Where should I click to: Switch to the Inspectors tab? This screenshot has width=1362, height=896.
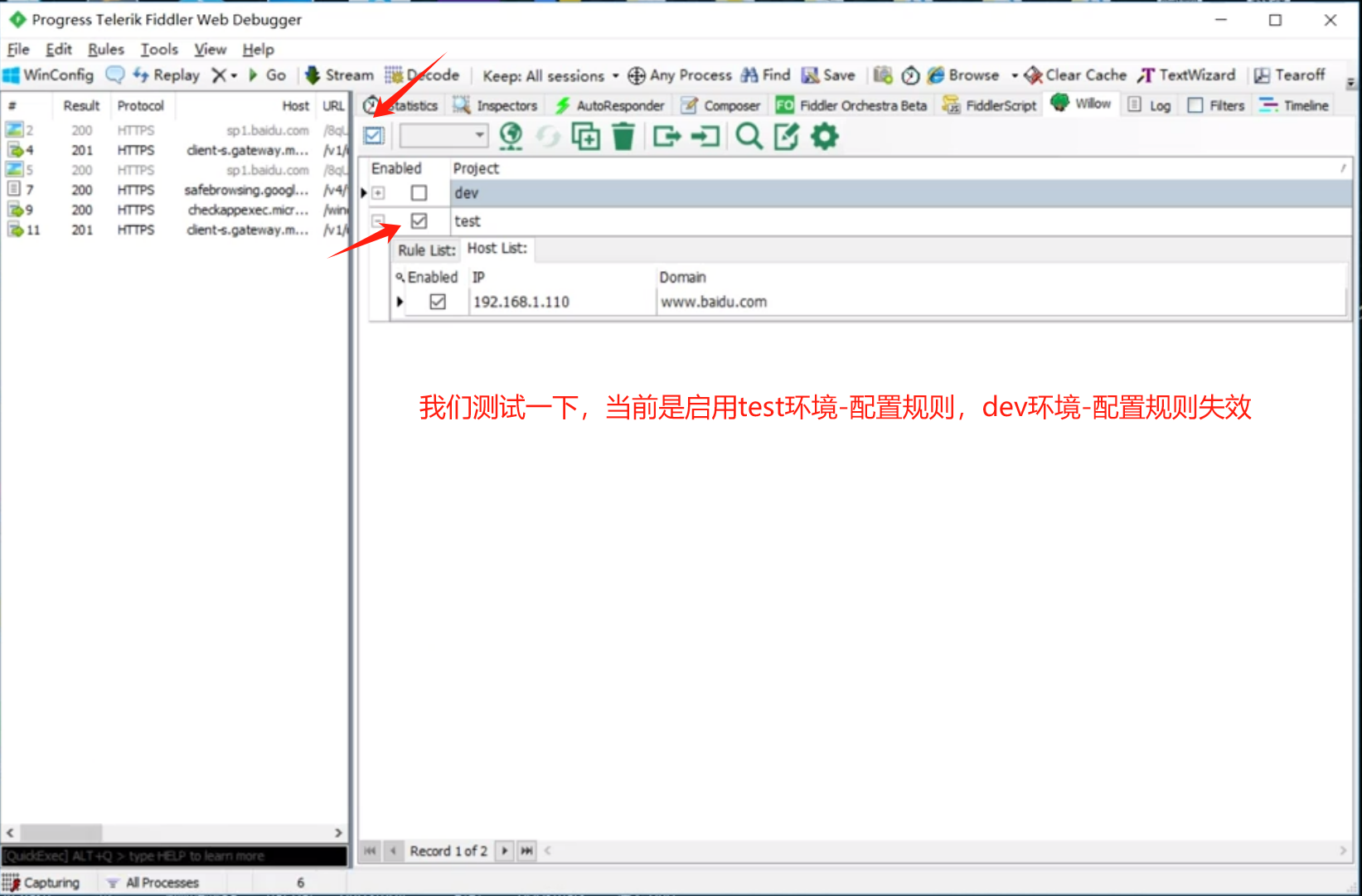click(x=496, y=106)
